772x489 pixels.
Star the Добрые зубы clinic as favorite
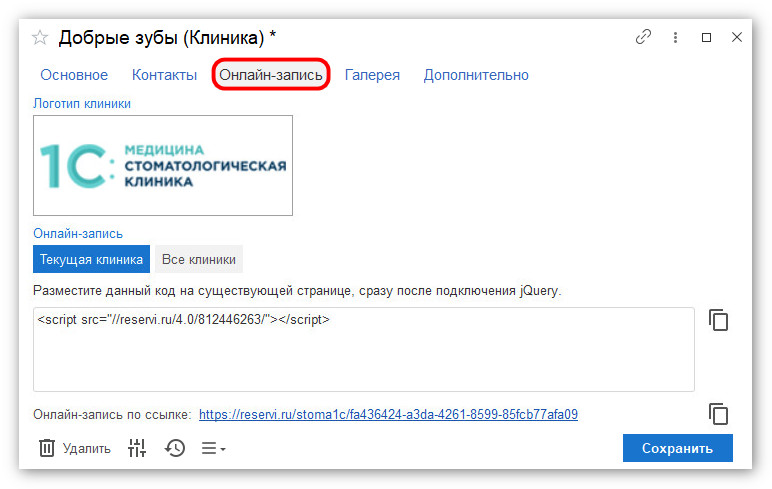tap(40, 37)
